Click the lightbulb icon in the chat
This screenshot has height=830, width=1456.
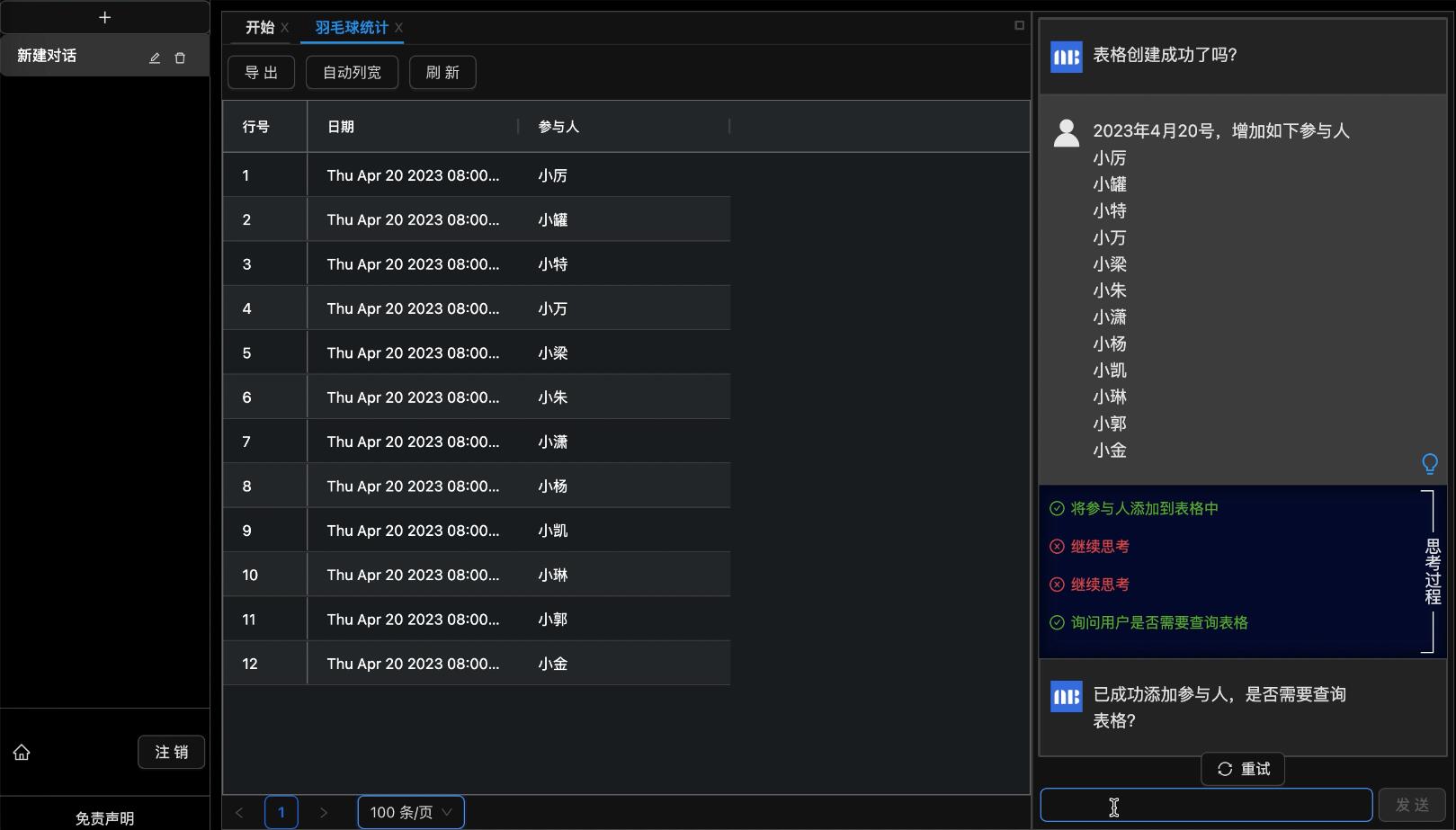[x=1429, y=464]
